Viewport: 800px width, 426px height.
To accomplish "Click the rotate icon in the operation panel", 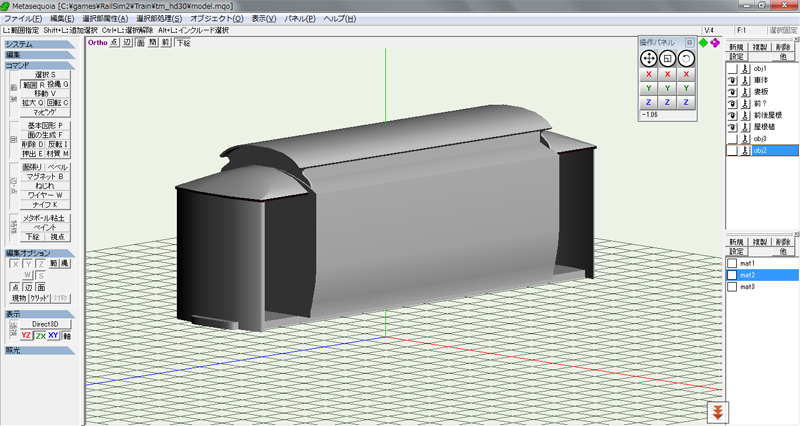I will (x=686, y=59).
